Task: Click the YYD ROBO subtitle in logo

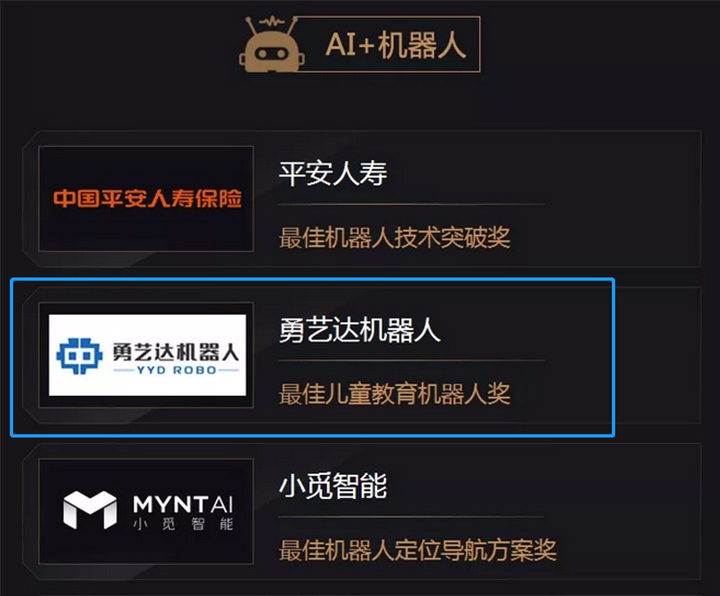Action: pyautogui.click(x=176, y=370)
